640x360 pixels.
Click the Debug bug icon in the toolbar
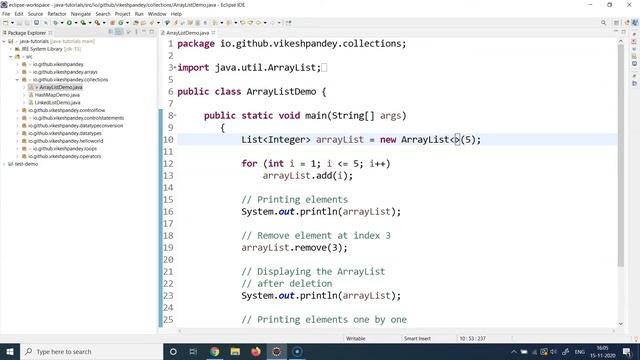click(x=56, y=23)
